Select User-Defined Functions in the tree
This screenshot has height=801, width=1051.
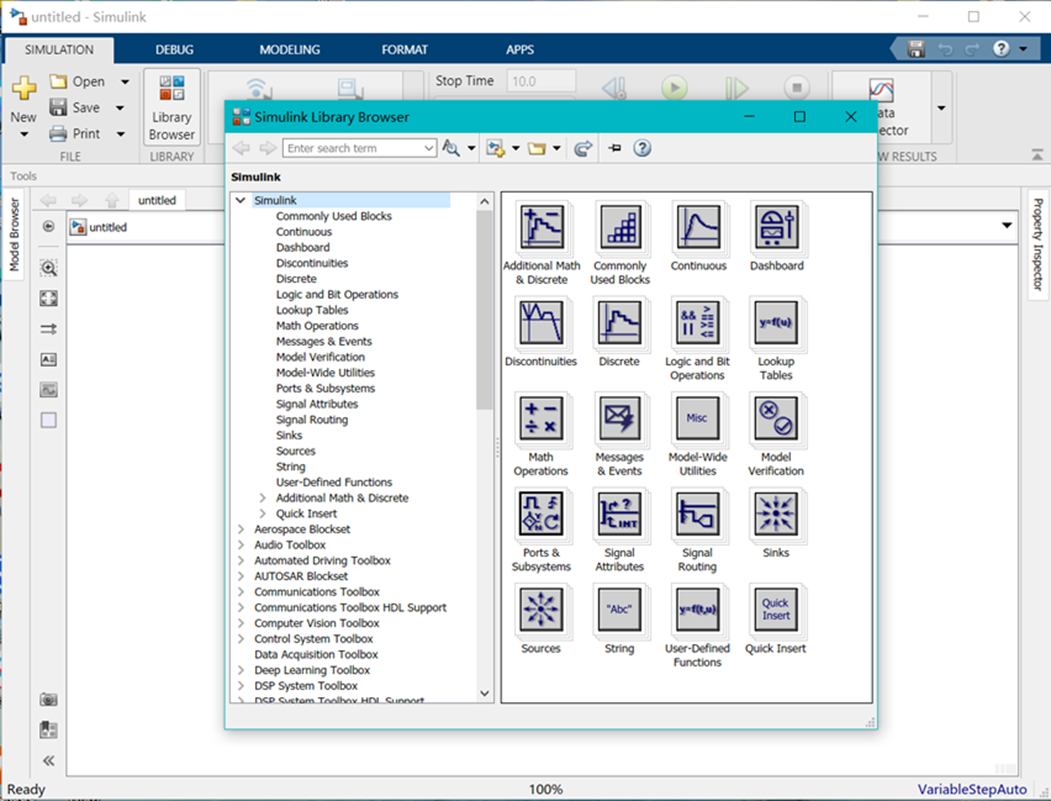pos(334,482)
